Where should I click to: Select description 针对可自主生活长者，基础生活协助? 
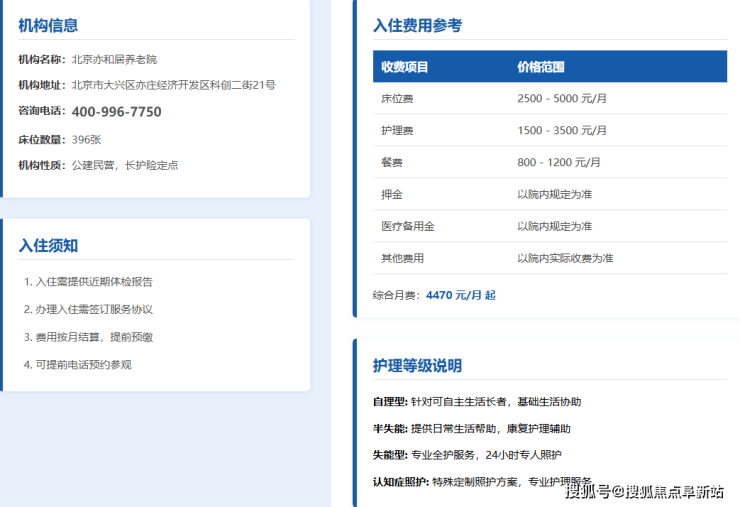click(x=496, y=402)
